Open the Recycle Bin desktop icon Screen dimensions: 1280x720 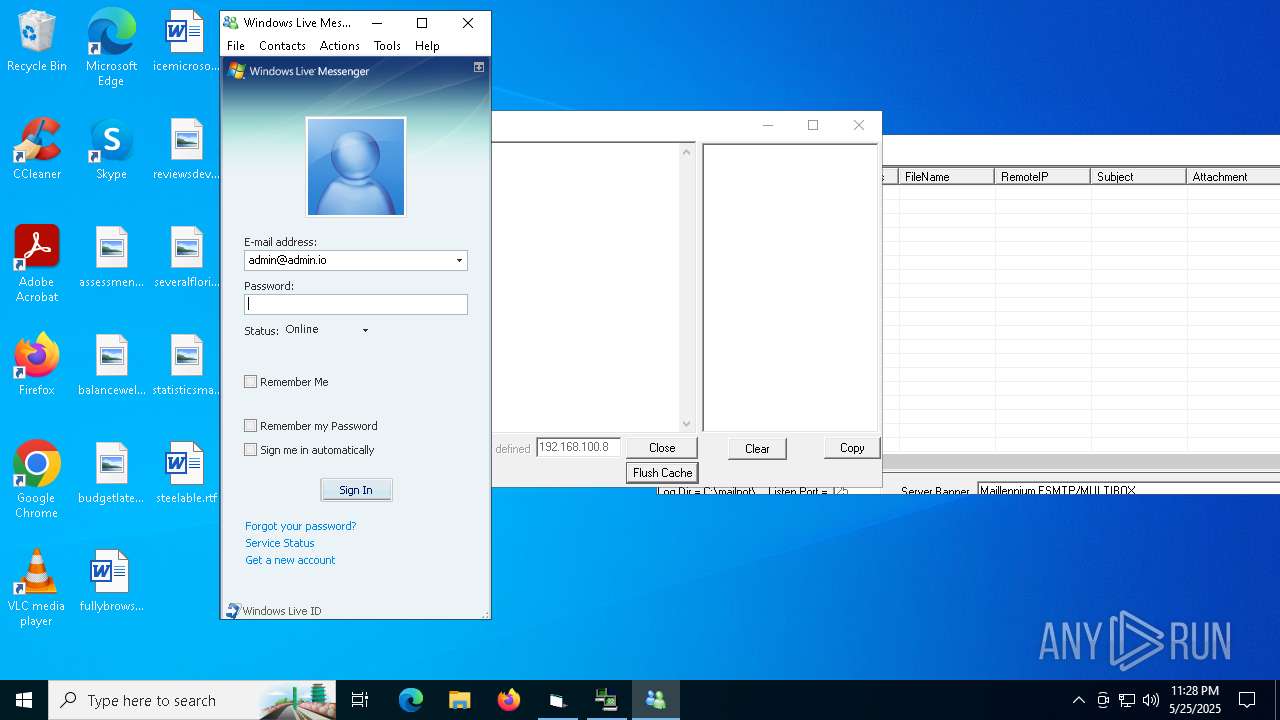point(37,41)
